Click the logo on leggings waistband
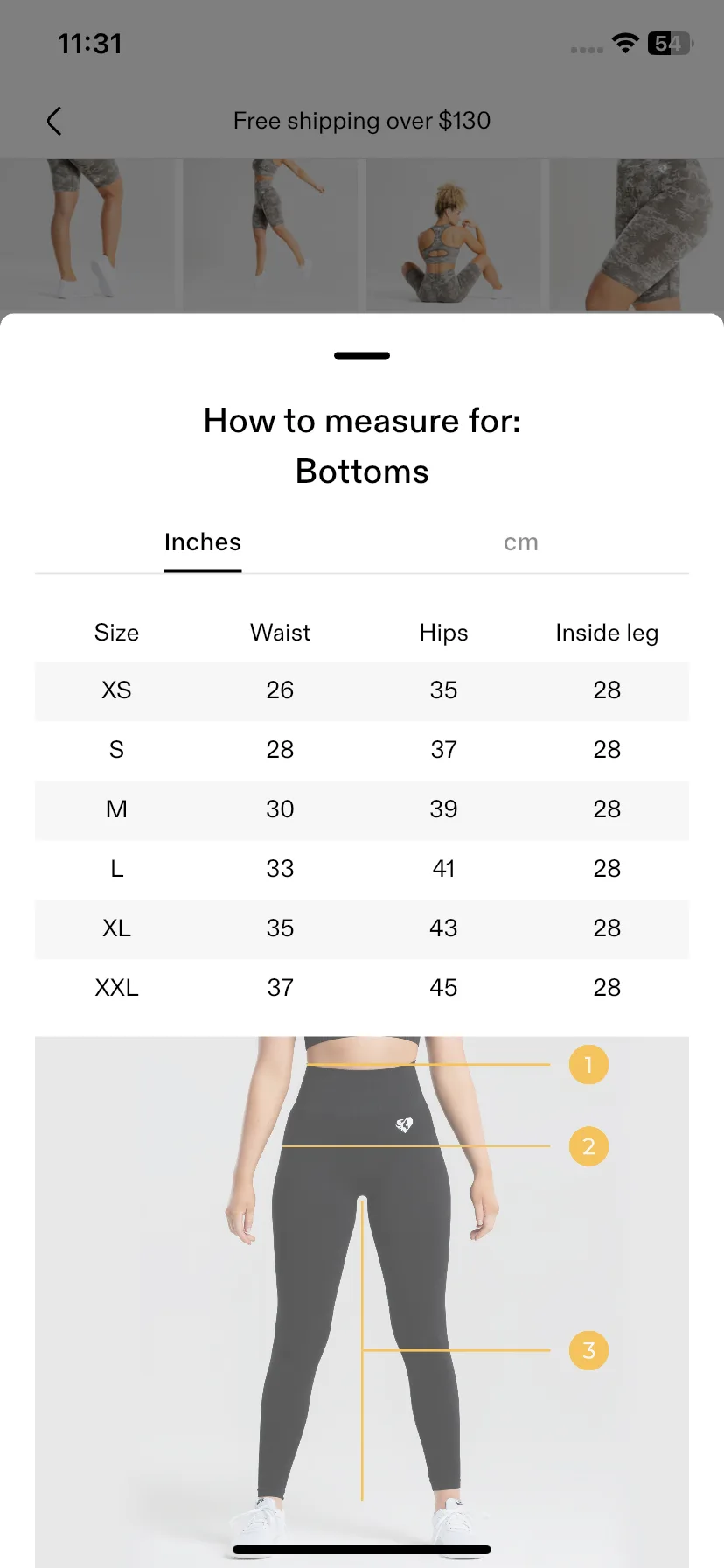Viewport: 724px width, 1568px height. pyautogui.click(x=404, y=1124)
